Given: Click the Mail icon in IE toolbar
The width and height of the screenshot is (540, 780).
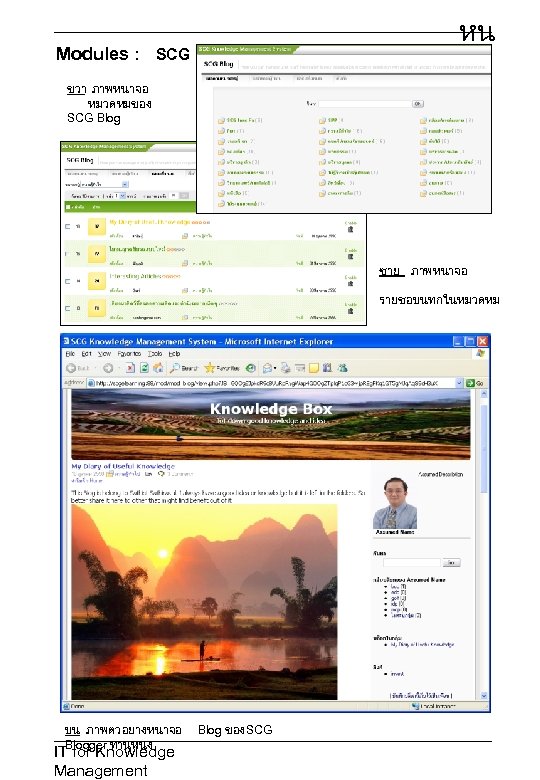Looking at the screenshot, I should (x=267, y=368).
